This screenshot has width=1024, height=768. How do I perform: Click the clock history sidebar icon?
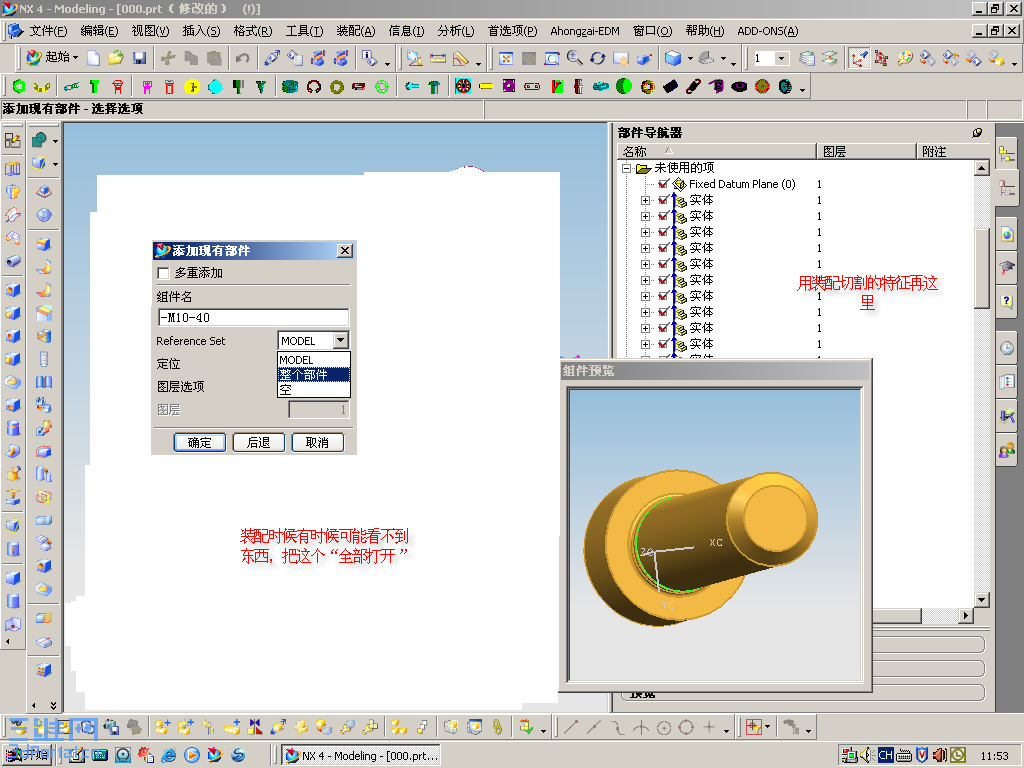coord(1007,348)
